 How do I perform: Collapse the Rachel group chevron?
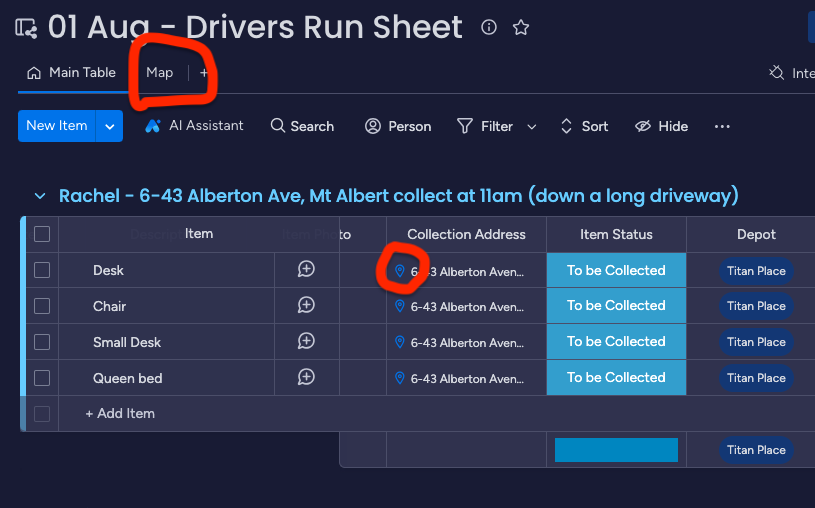pyautogui.click(x=40, y=196)
